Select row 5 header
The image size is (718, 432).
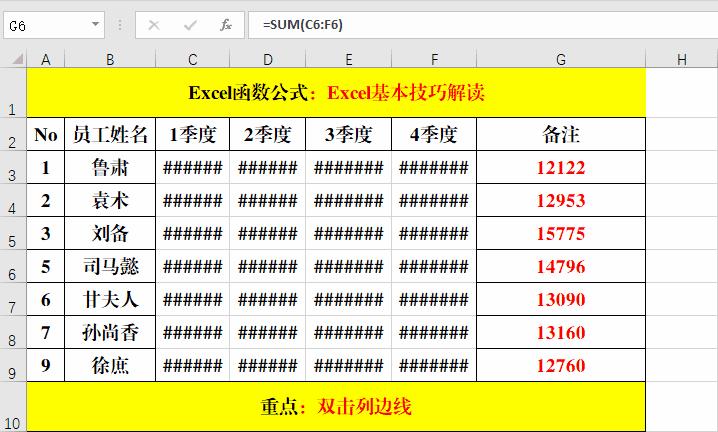pos(13,233)
